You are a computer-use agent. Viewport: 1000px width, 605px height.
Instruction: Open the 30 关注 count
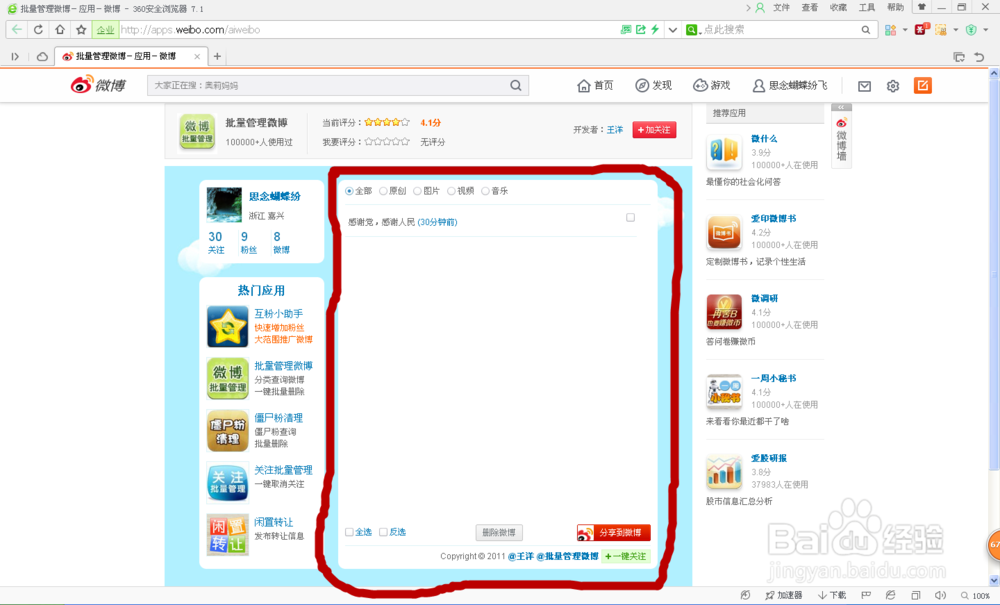click(216, 242)
